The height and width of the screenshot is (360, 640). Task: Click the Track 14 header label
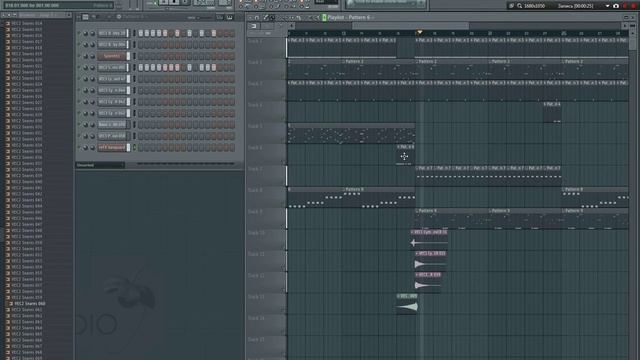[x=256, y=318]
